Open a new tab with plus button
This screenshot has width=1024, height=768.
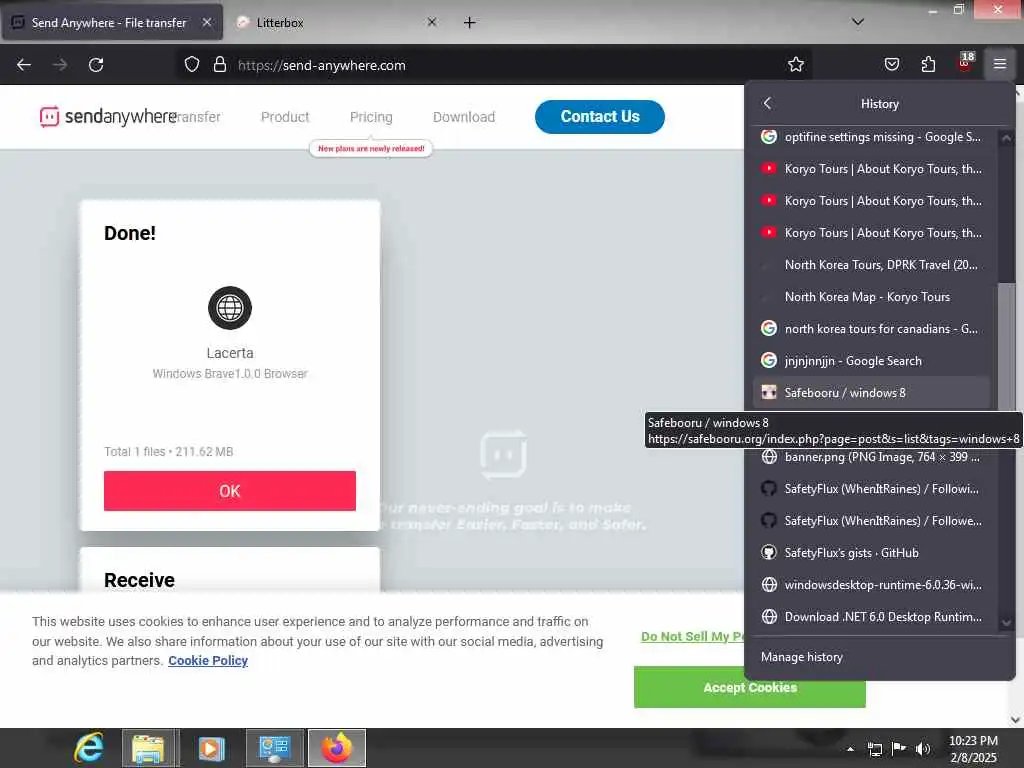469,23
